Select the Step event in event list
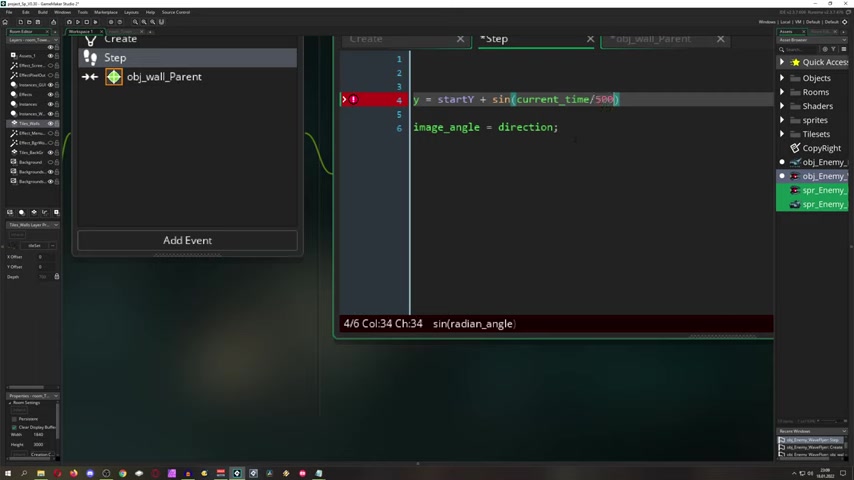The height and width of the screenshot is (480, 854). [188, 58]
